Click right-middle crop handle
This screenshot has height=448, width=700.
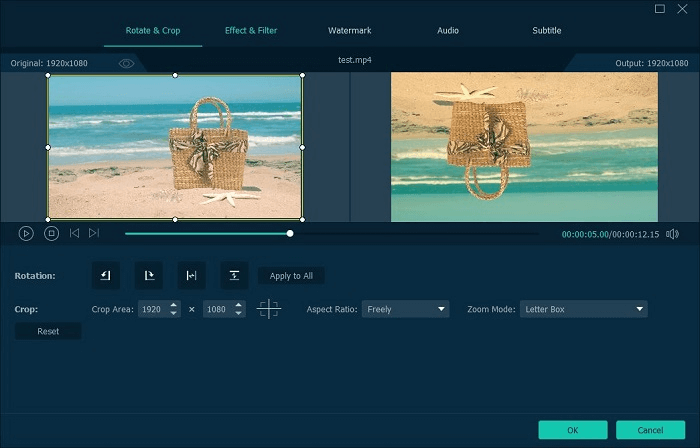pyautogui.click(x=302, y=147)
